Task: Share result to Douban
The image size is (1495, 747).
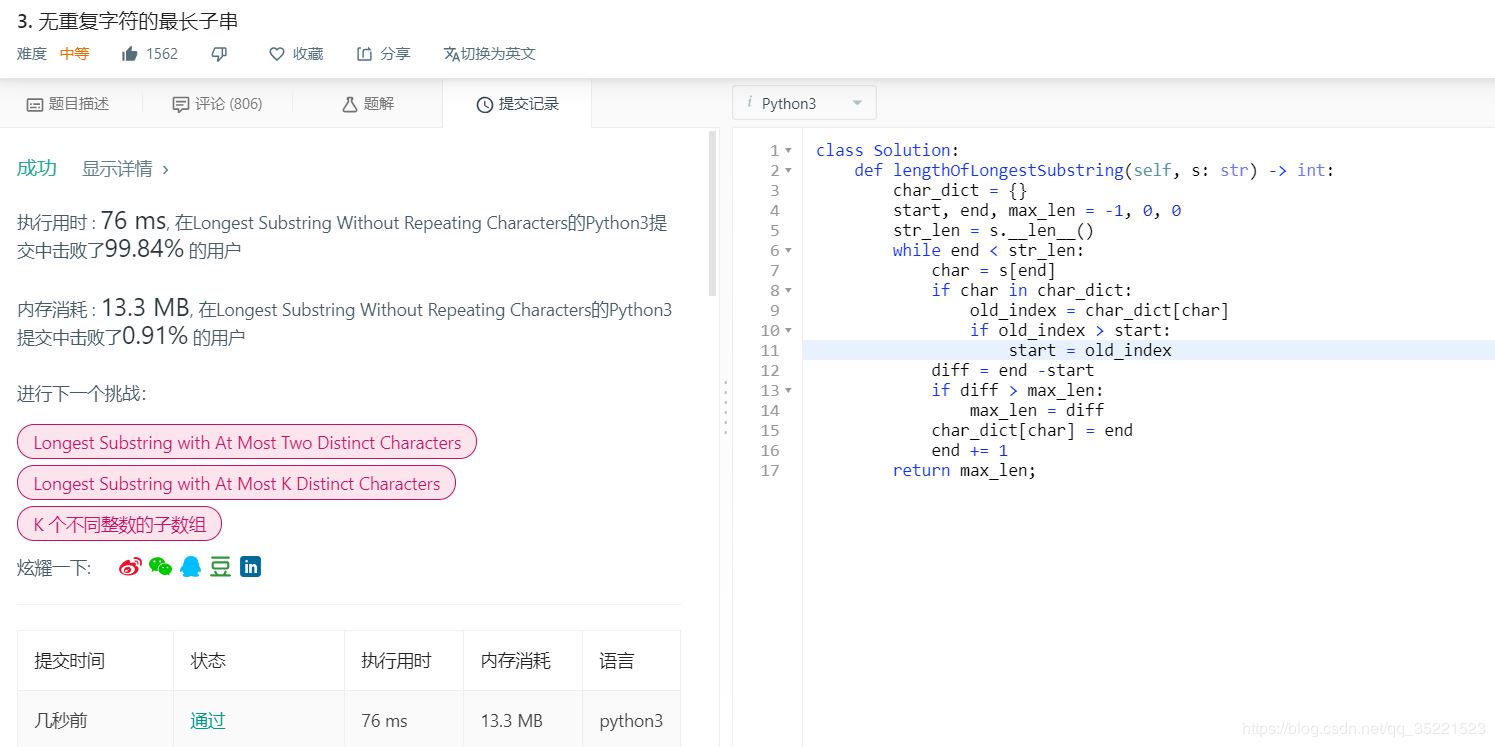Action: 220,567
